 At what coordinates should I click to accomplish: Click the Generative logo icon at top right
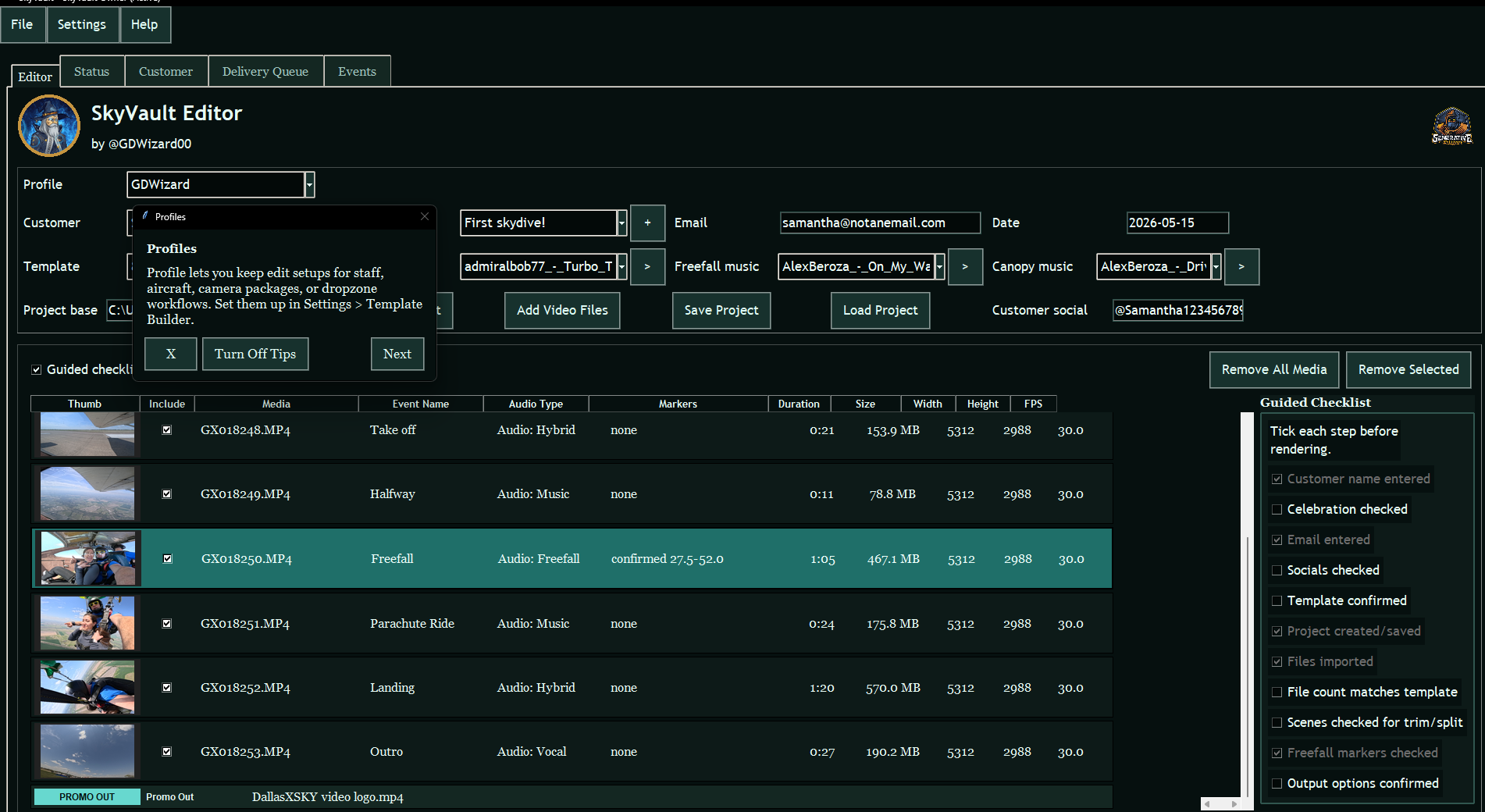pos(1451,126)
